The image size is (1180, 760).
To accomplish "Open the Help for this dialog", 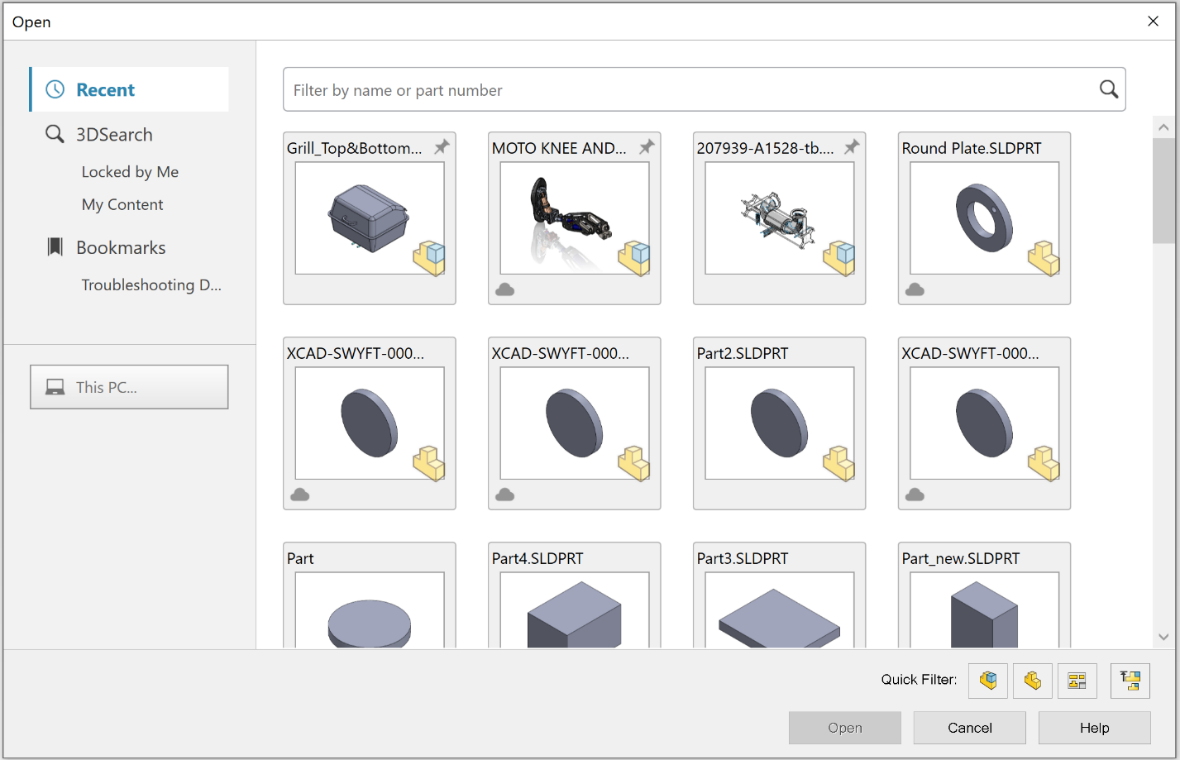I will pyautogui.click(x=1094, y=728).
